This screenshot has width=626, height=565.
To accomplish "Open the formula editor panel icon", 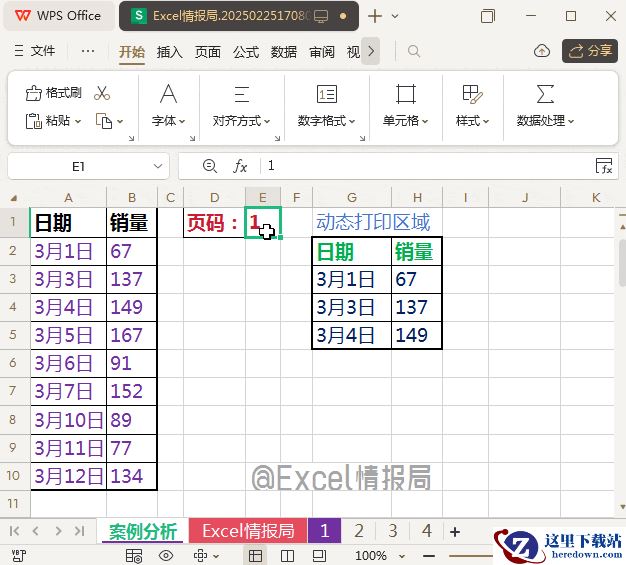I will [x=604, y=166].
